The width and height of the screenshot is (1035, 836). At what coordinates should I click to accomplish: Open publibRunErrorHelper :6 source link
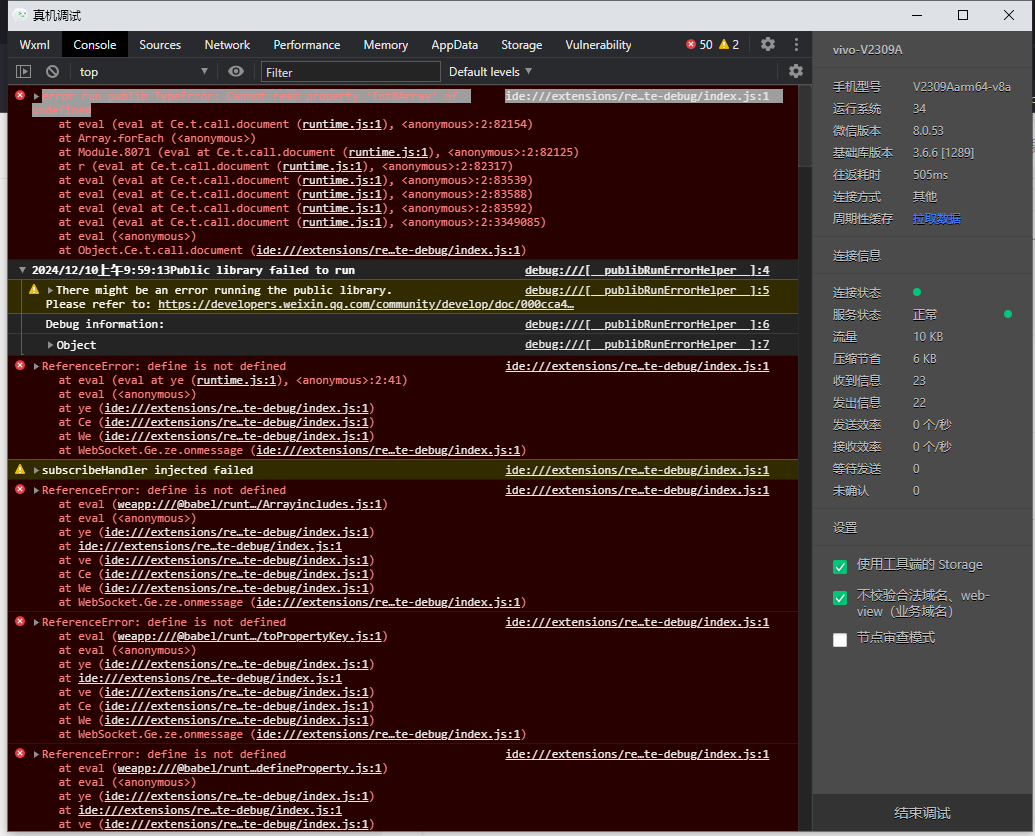click(x=647, y=324)
